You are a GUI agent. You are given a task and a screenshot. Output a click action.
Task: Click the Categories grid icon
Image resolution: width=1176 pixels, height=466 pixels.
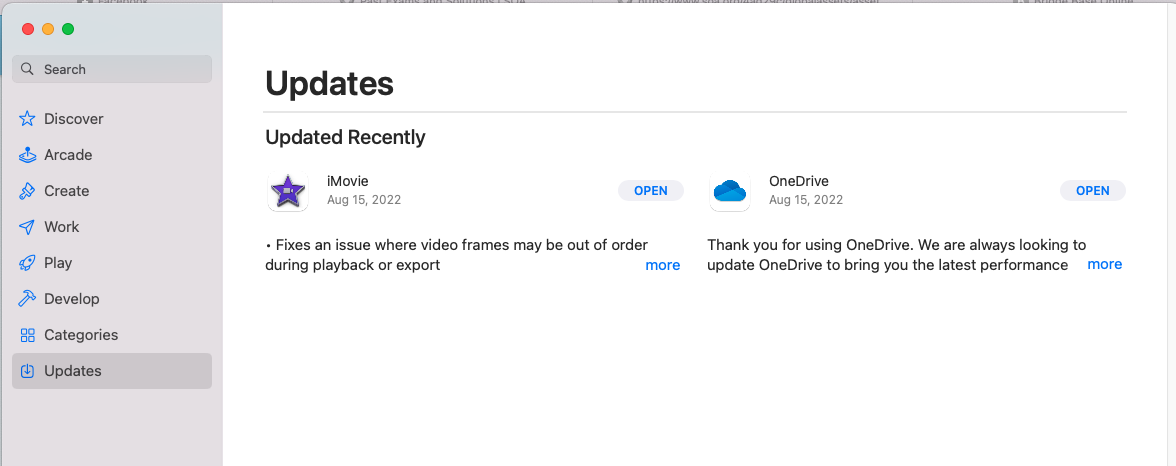tap(27, 335)
